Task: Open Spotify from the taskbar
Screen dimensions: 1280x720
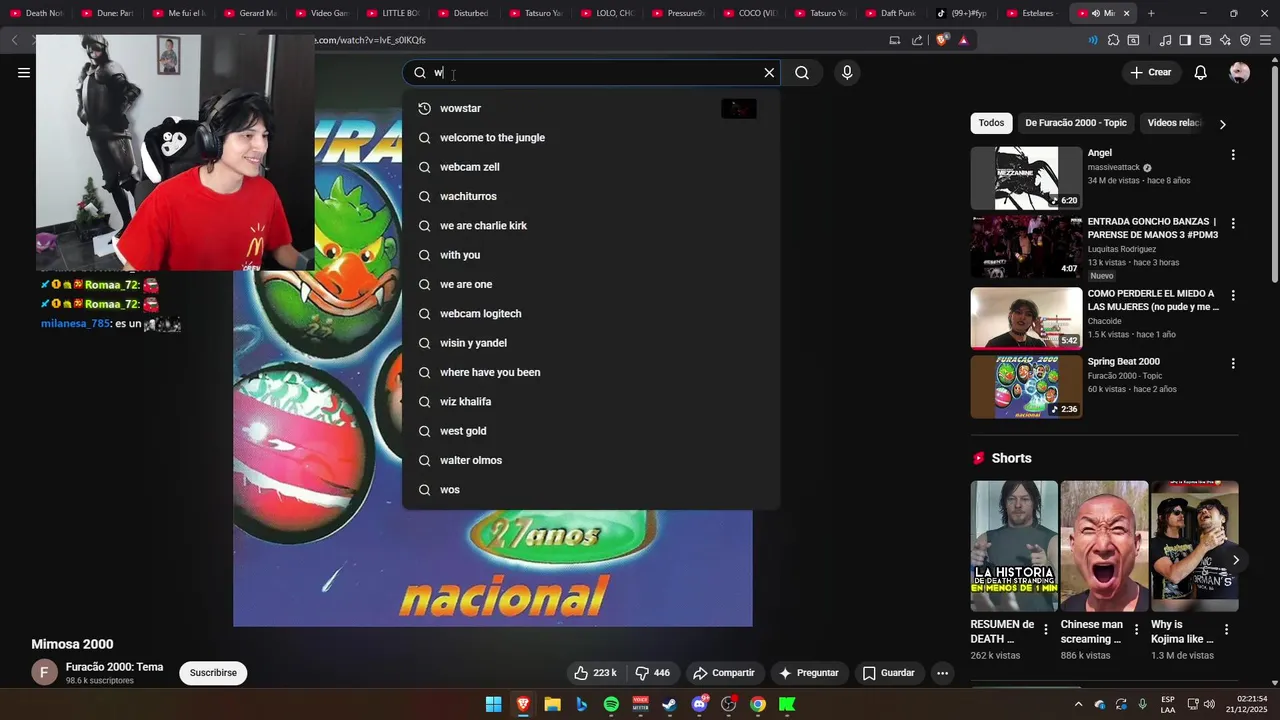Action: click(x=611, y=704)
